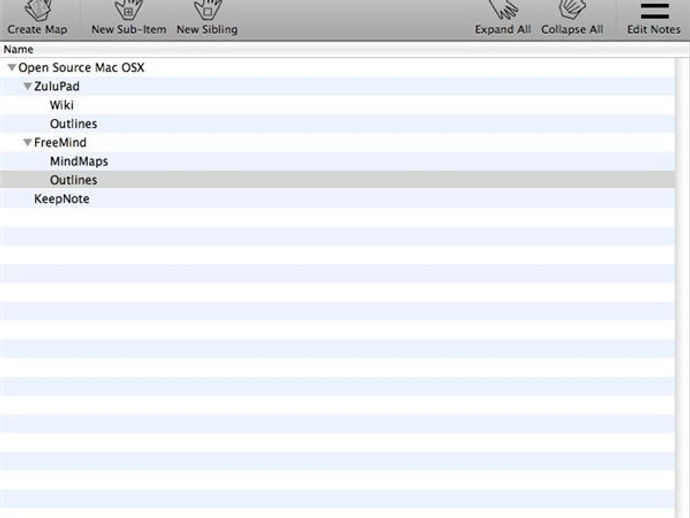Click the Create Map toolbar icon
This screenshot has height=518, width=690.
coord(37,18)
